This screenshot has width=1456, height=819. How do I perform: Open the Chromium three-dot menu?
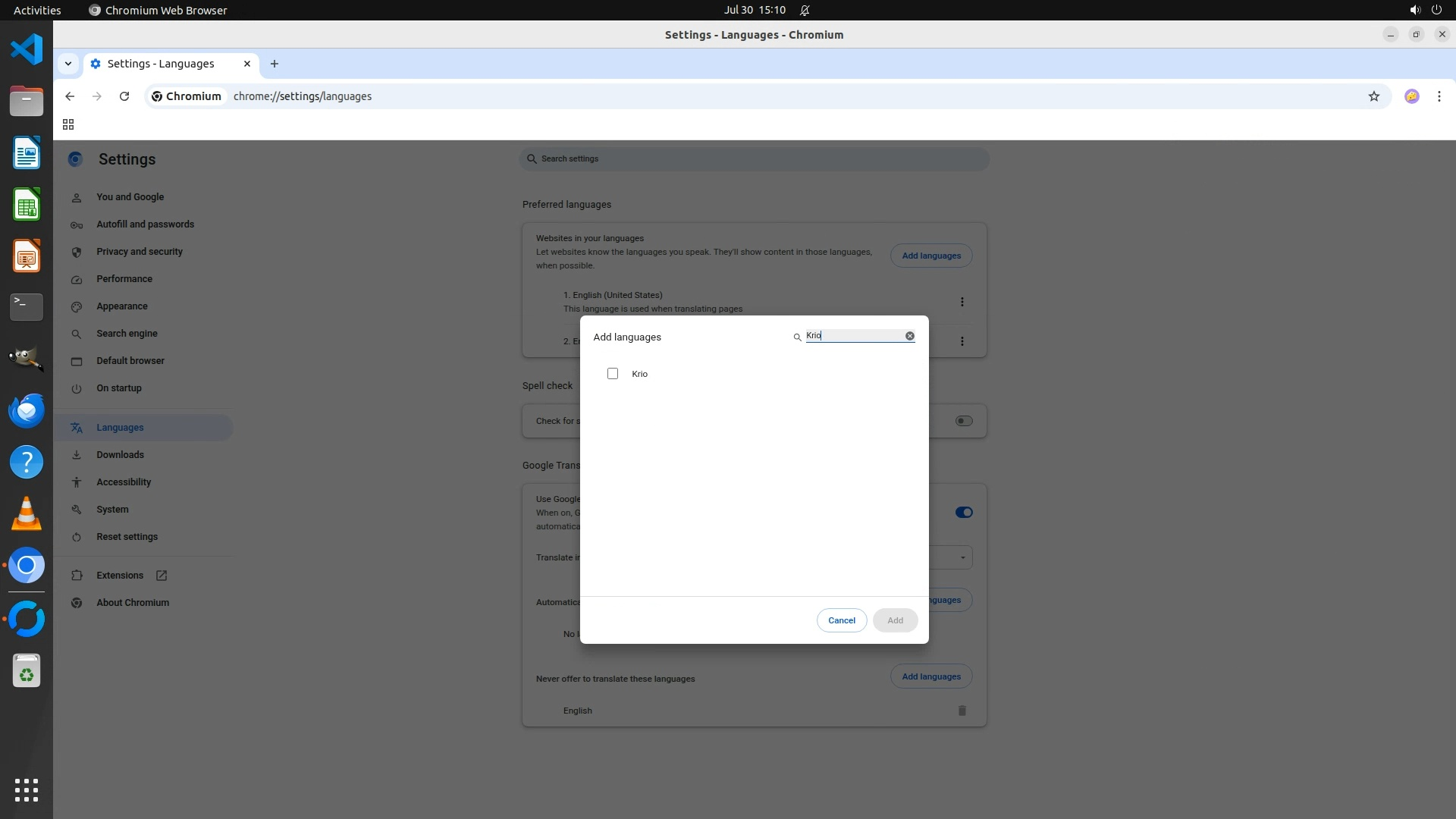(1439, 96)
